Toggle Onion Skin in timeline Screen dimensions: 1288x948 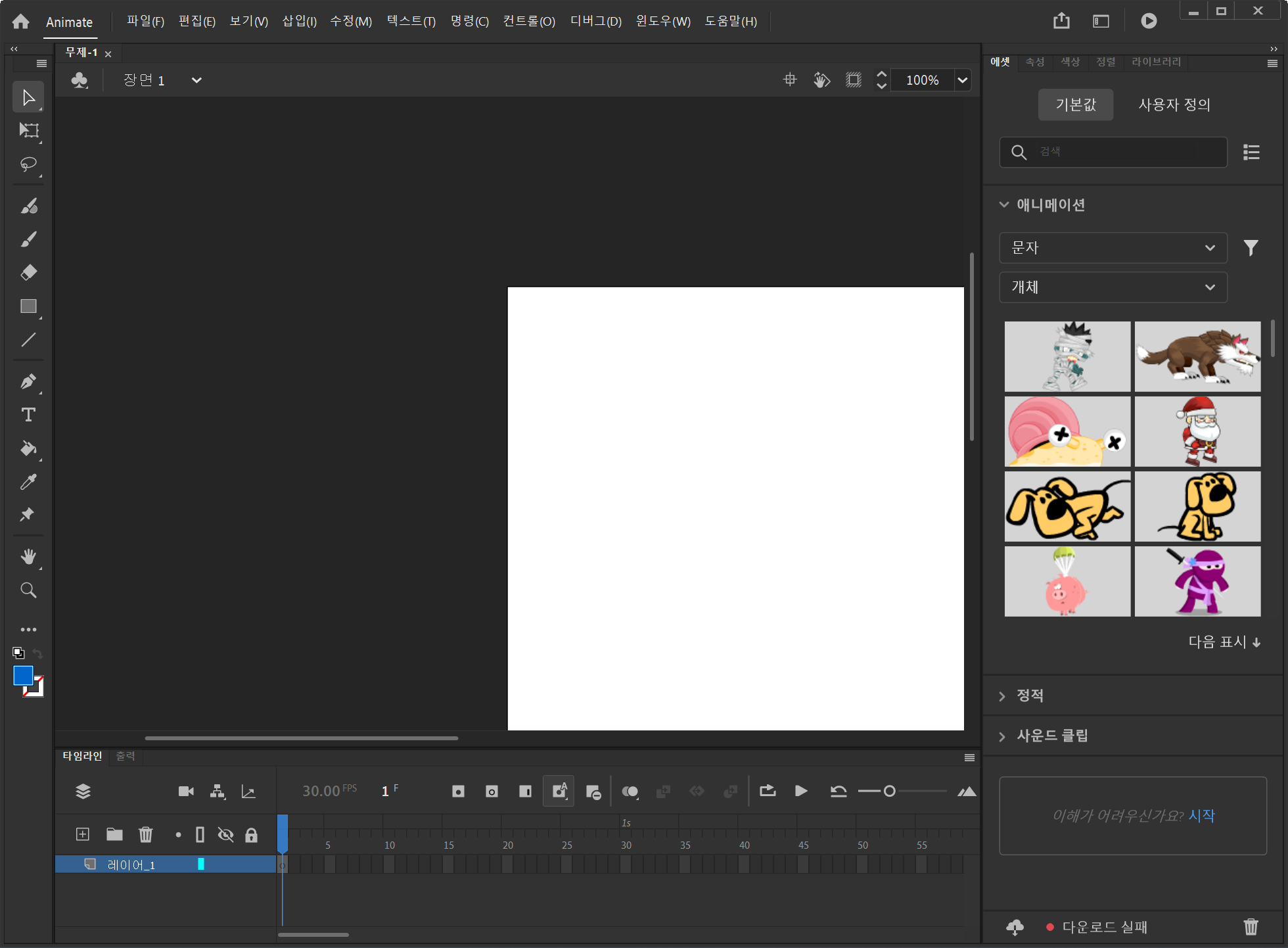[x=630, y=791]
